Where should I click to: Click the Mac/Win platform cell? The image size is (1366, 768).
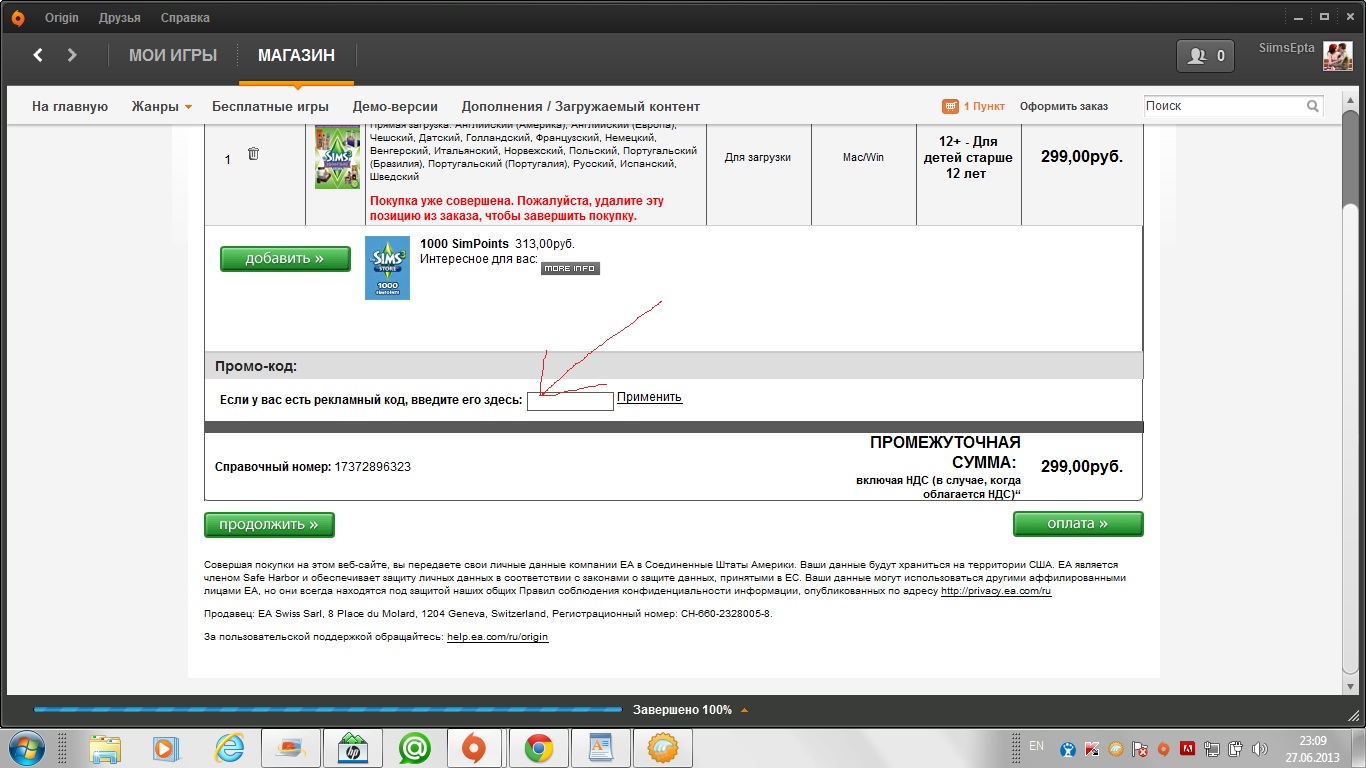[864, 158]
